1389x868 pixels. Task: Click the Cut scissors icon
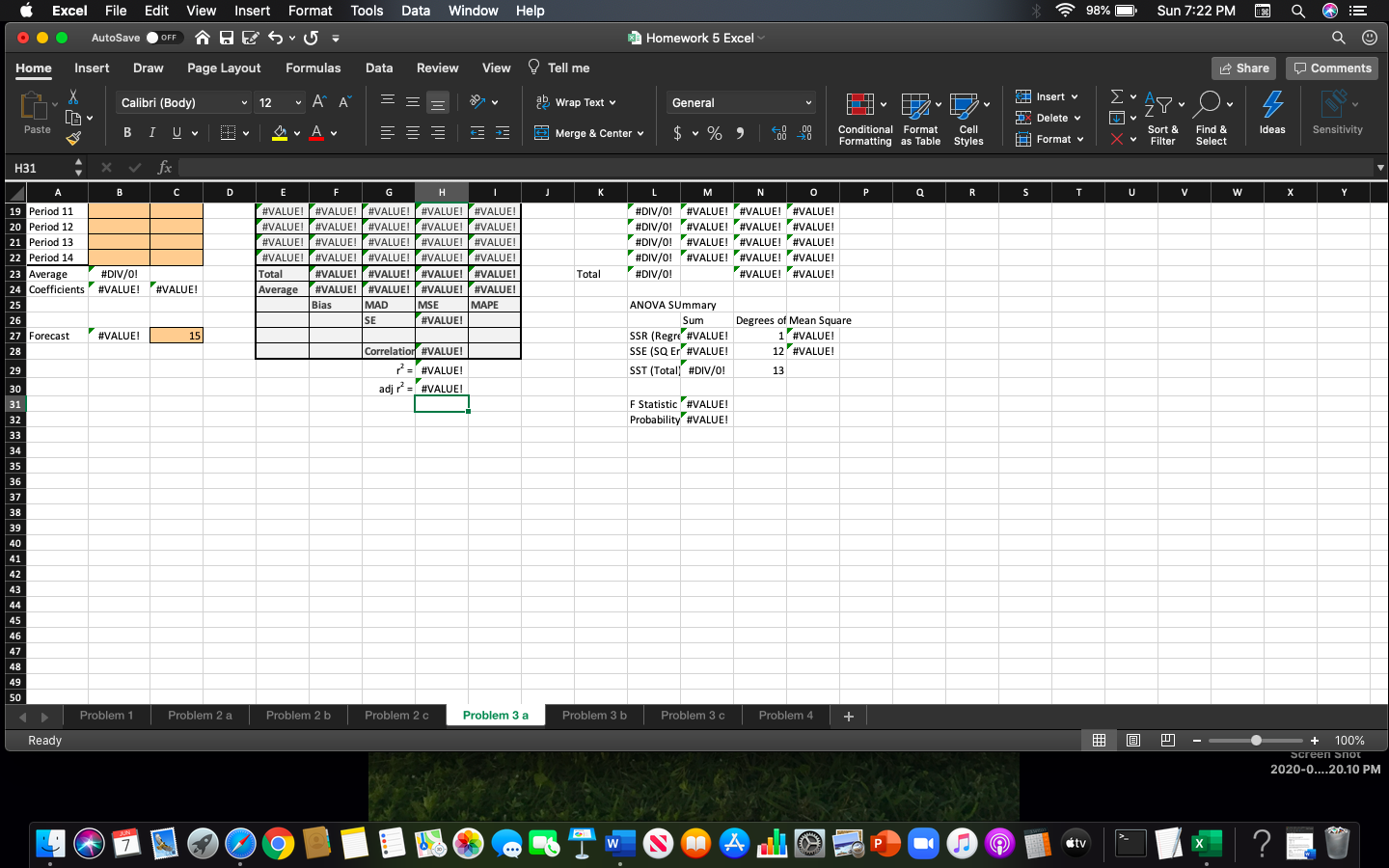click(x=73, y=97)
